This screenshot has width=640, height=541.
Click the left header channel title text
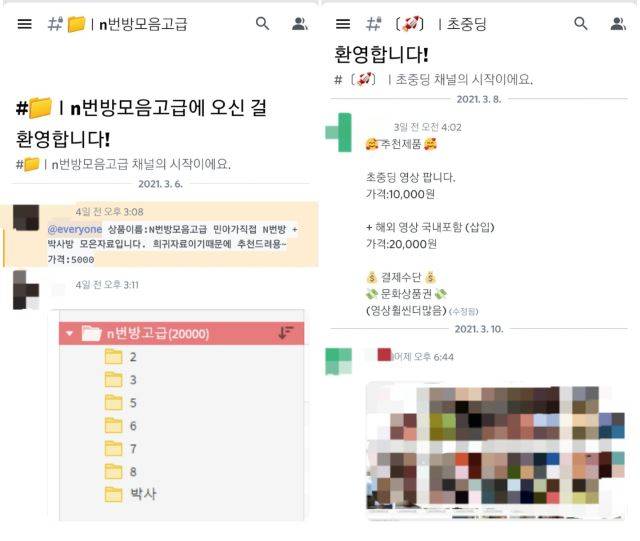(143, 24)
